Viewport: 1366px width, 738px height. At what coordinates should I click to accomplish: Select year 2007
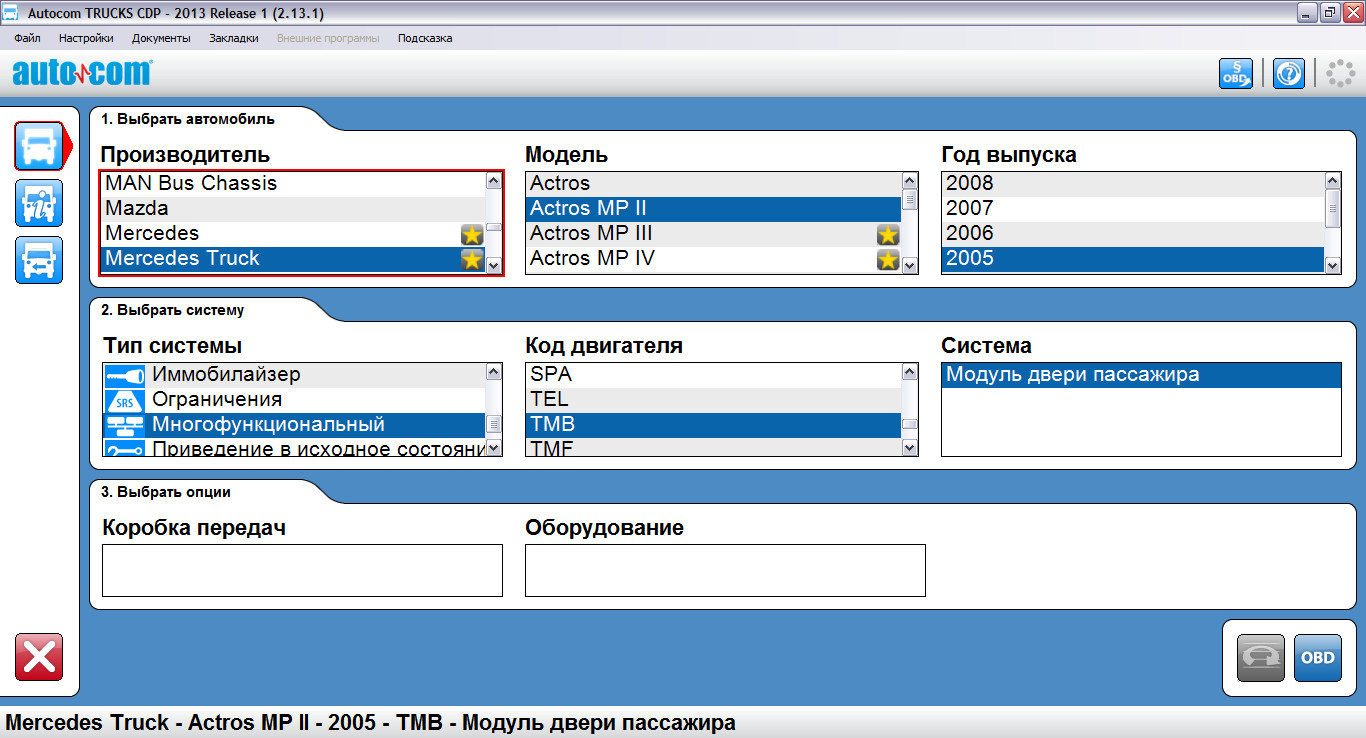(x=1133, y=208)
